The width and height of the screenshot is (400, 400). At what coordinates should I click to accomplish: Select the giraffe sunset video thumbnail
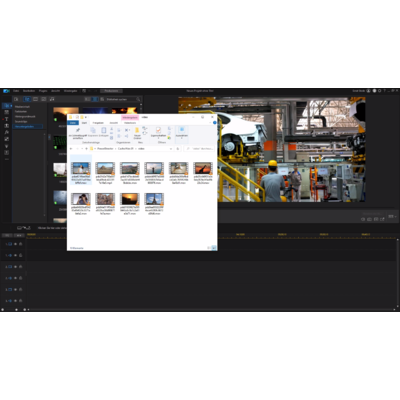[x=203, y=168]
